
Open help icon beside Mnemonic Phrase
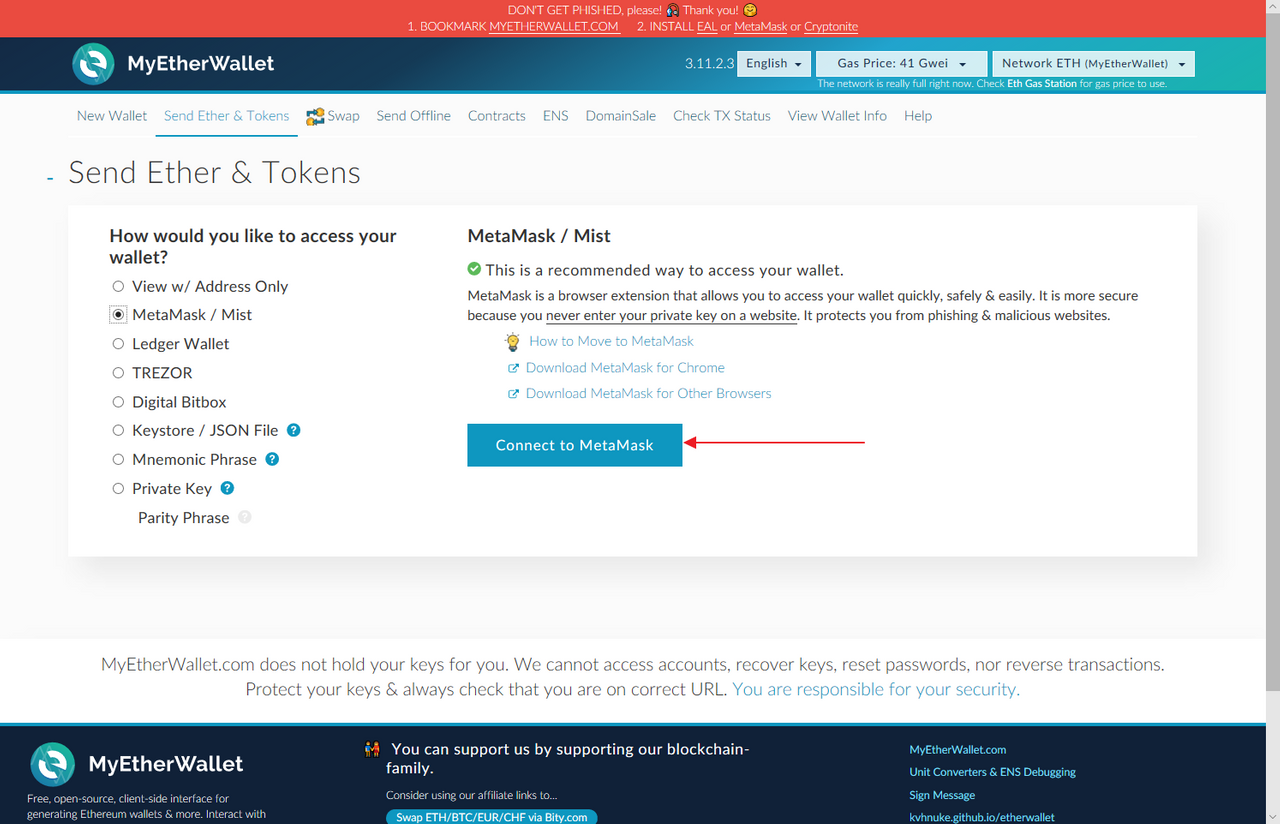click(x=272, y=459)
